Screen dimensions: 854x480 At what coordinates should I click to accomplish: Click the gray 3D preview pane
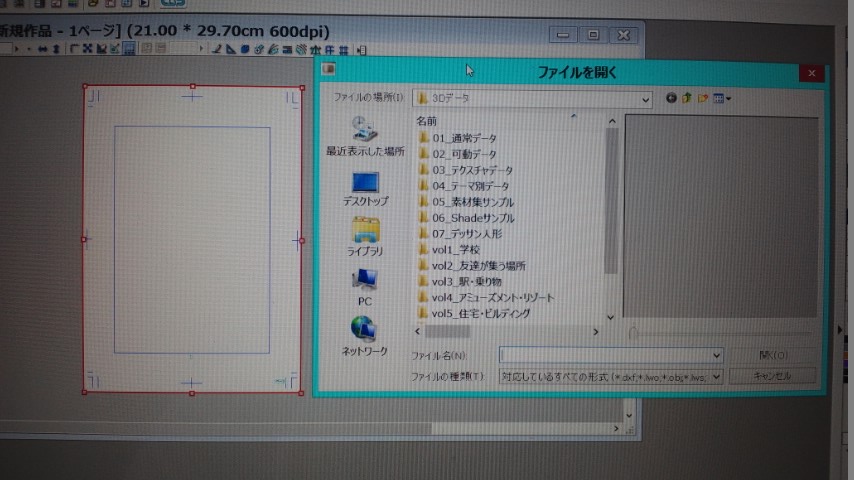pos(721,216)
